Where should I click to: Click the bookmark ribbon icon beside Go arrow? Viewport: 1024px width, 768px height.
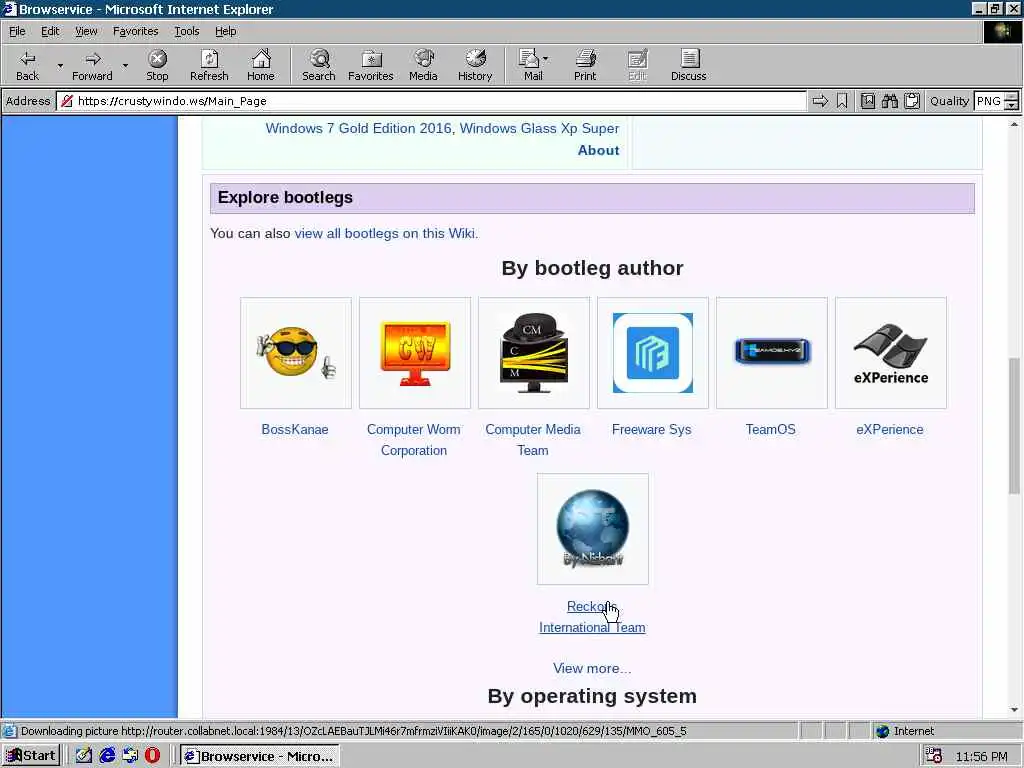(x=842, y=101)
